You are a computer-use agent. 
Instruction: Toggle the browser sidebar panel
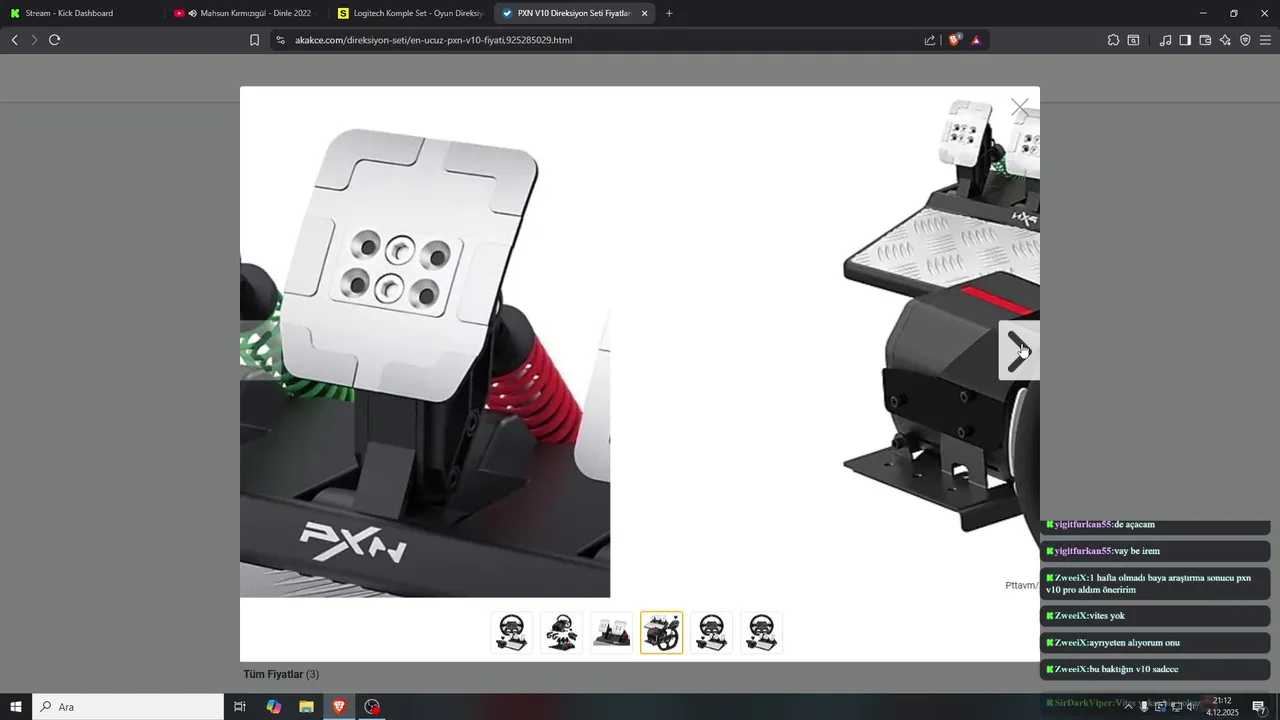point(1185,40)
